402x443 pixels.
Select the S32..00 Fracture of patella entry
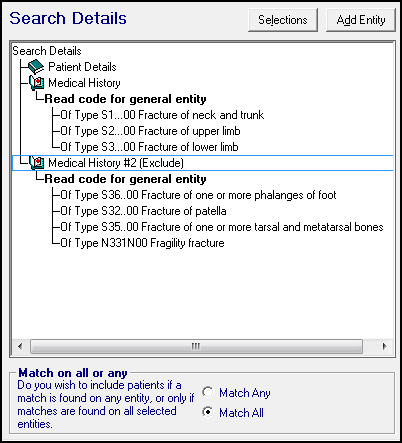(x=143, y=211)
